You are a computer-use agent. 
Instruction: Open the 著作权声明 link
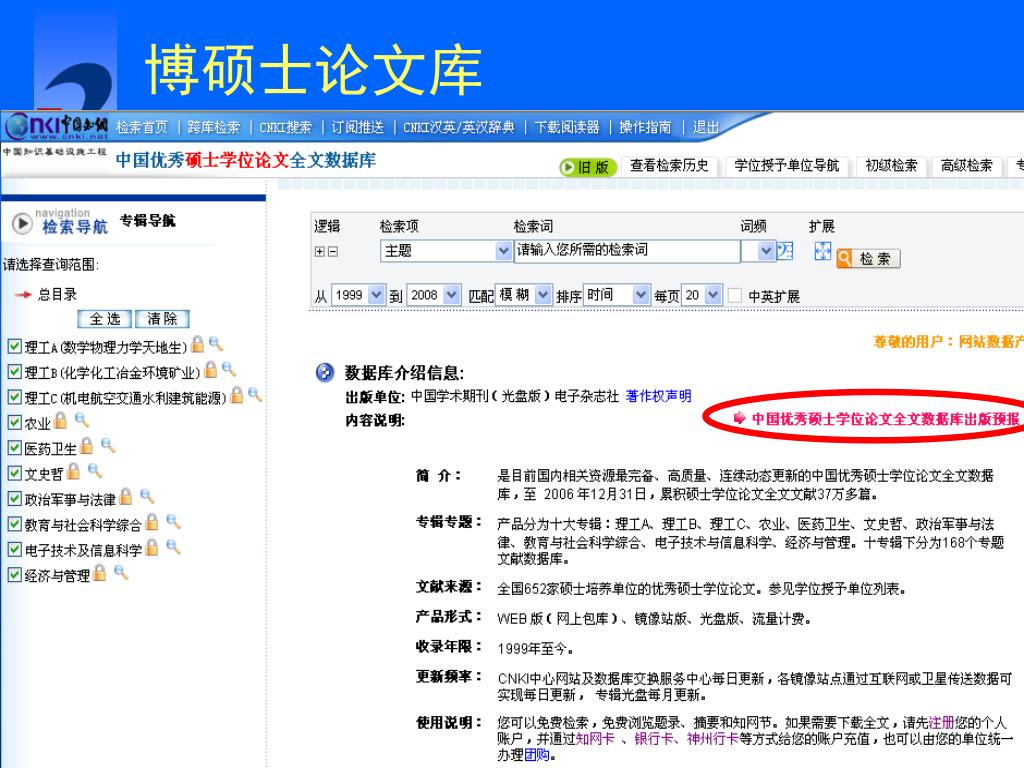[x=658, y=396]
